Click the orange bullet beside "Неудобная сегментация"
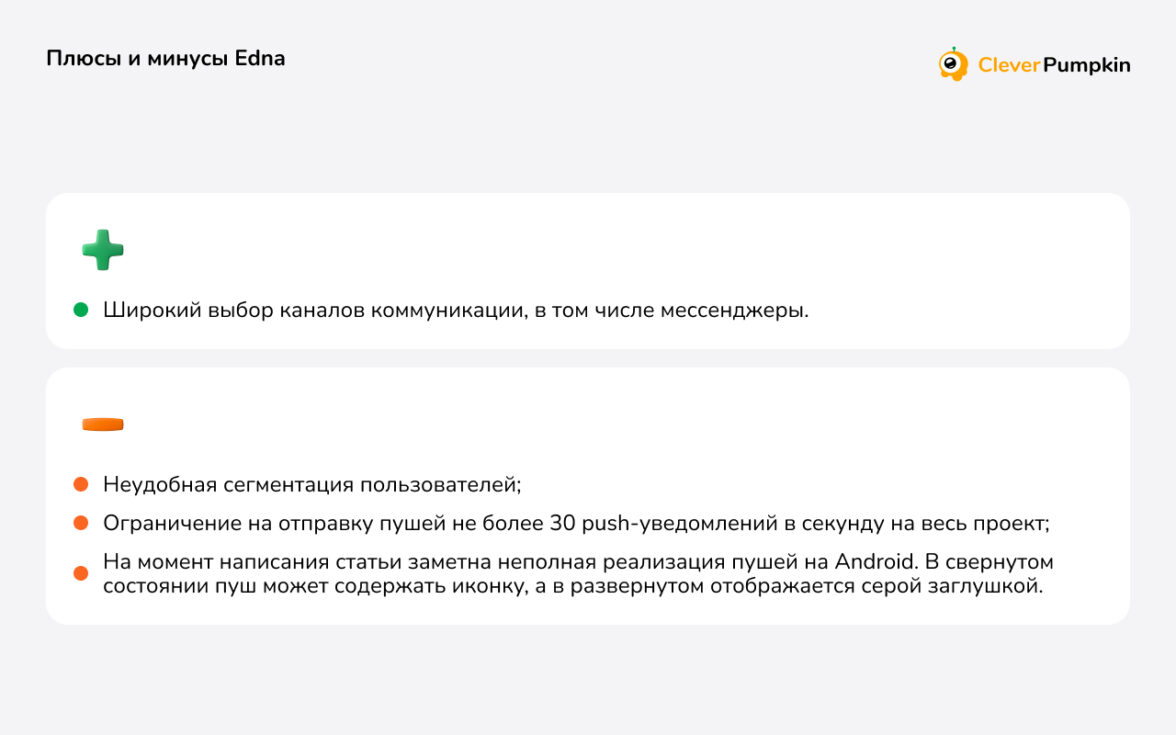Image resolution: width=1176 pixels, height=735 pixels. click(81, 485)
